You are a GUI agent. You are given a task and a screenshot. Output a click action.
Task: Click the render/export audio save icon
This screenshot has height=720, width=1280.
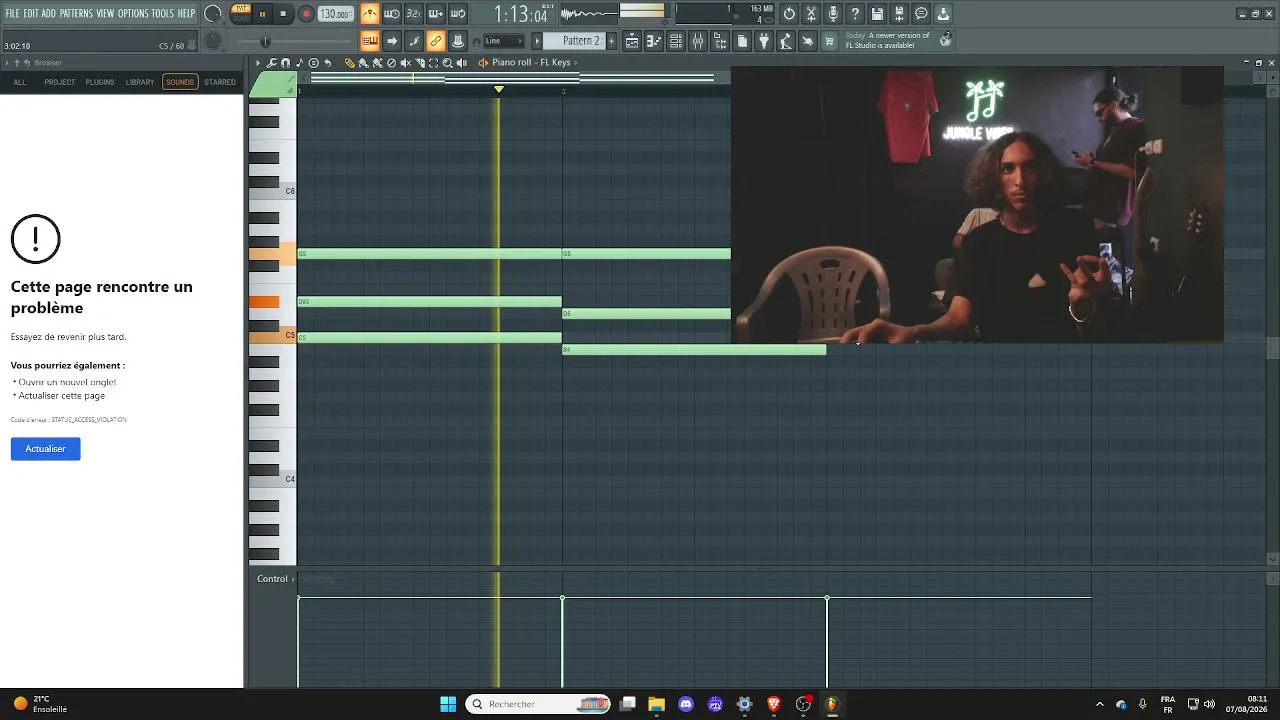[899, 14]
